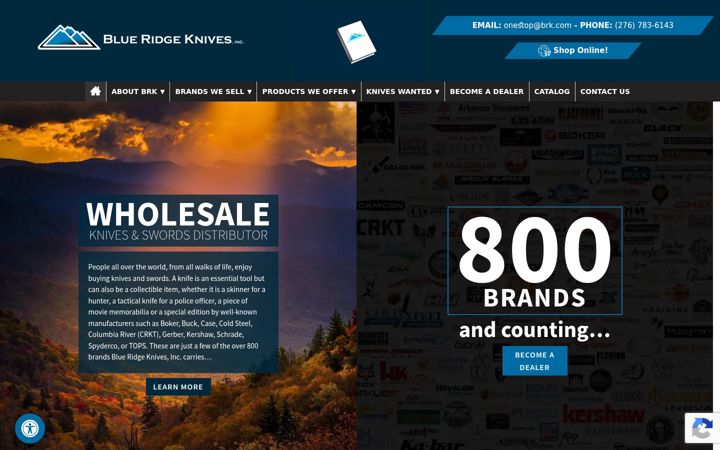Expand the Brands We Sell menu
The height and width of the screenshot is (450, 720).
coord(214,91)
